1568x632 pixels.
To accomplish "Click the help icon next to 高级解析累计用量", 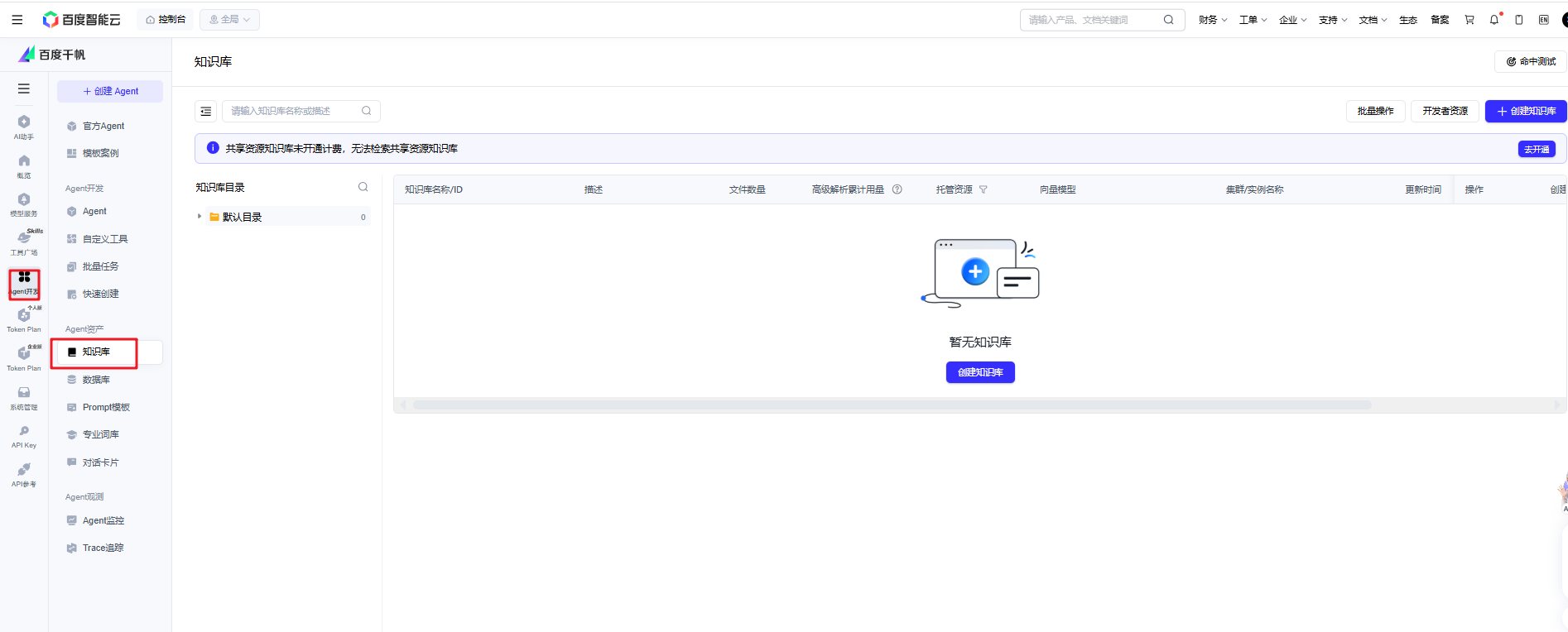I will tap(897, 189).
